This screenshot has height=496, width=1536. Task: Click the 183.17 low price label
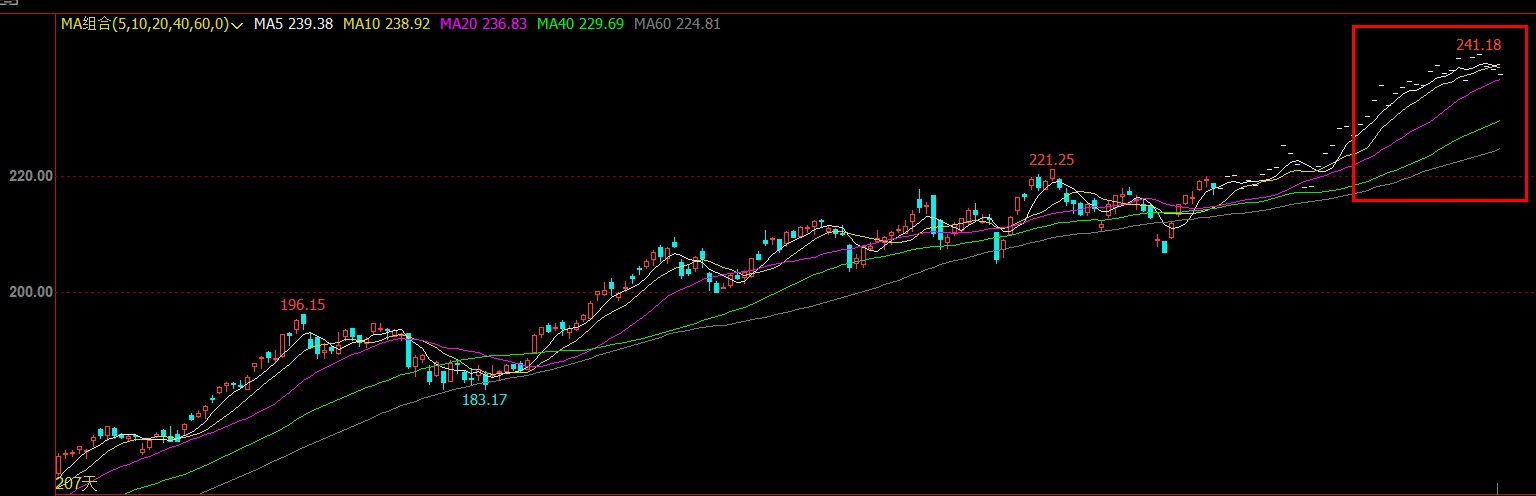point(484,400)
